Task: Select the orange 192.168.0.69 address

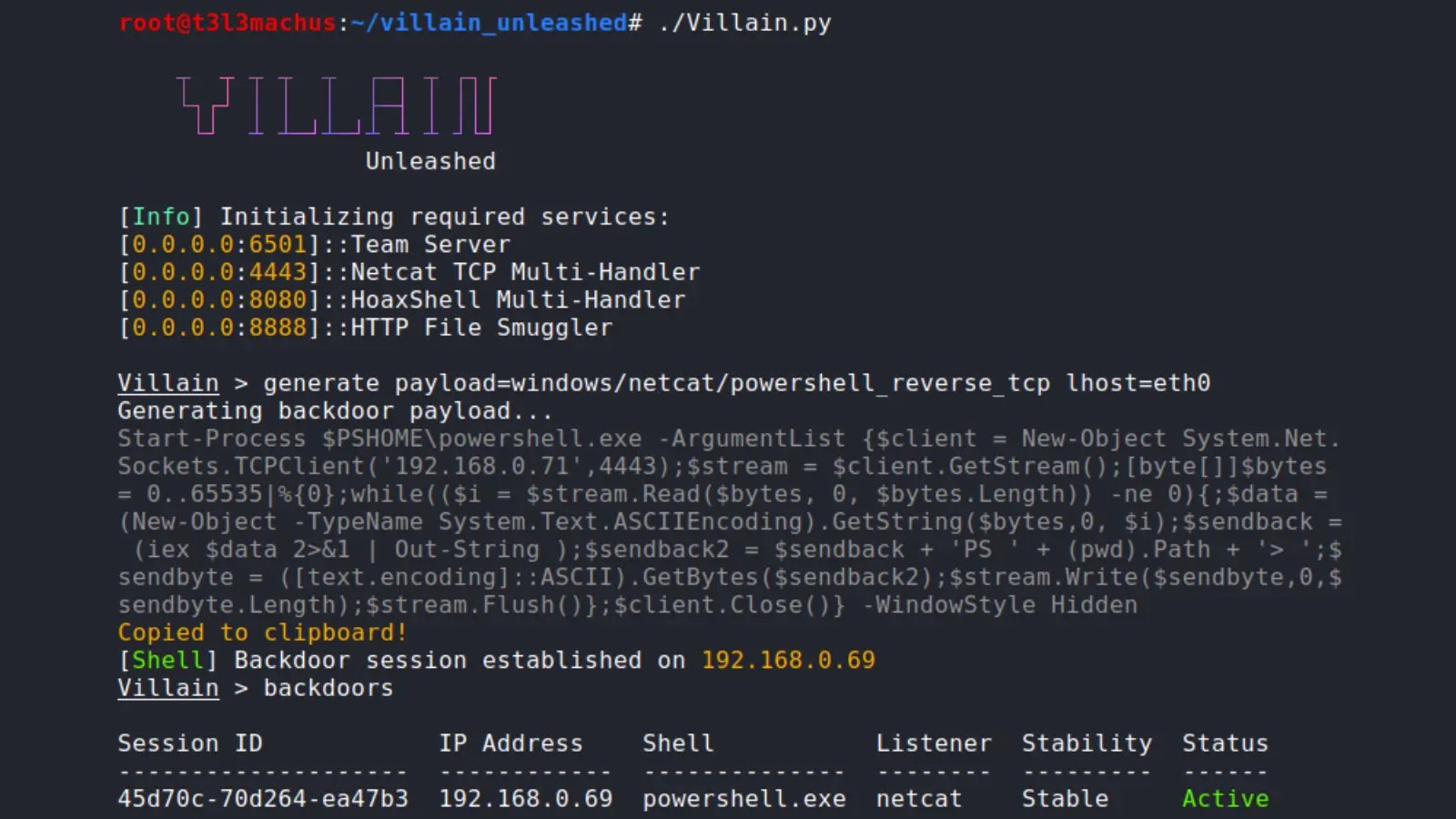Action: point(788,660)
